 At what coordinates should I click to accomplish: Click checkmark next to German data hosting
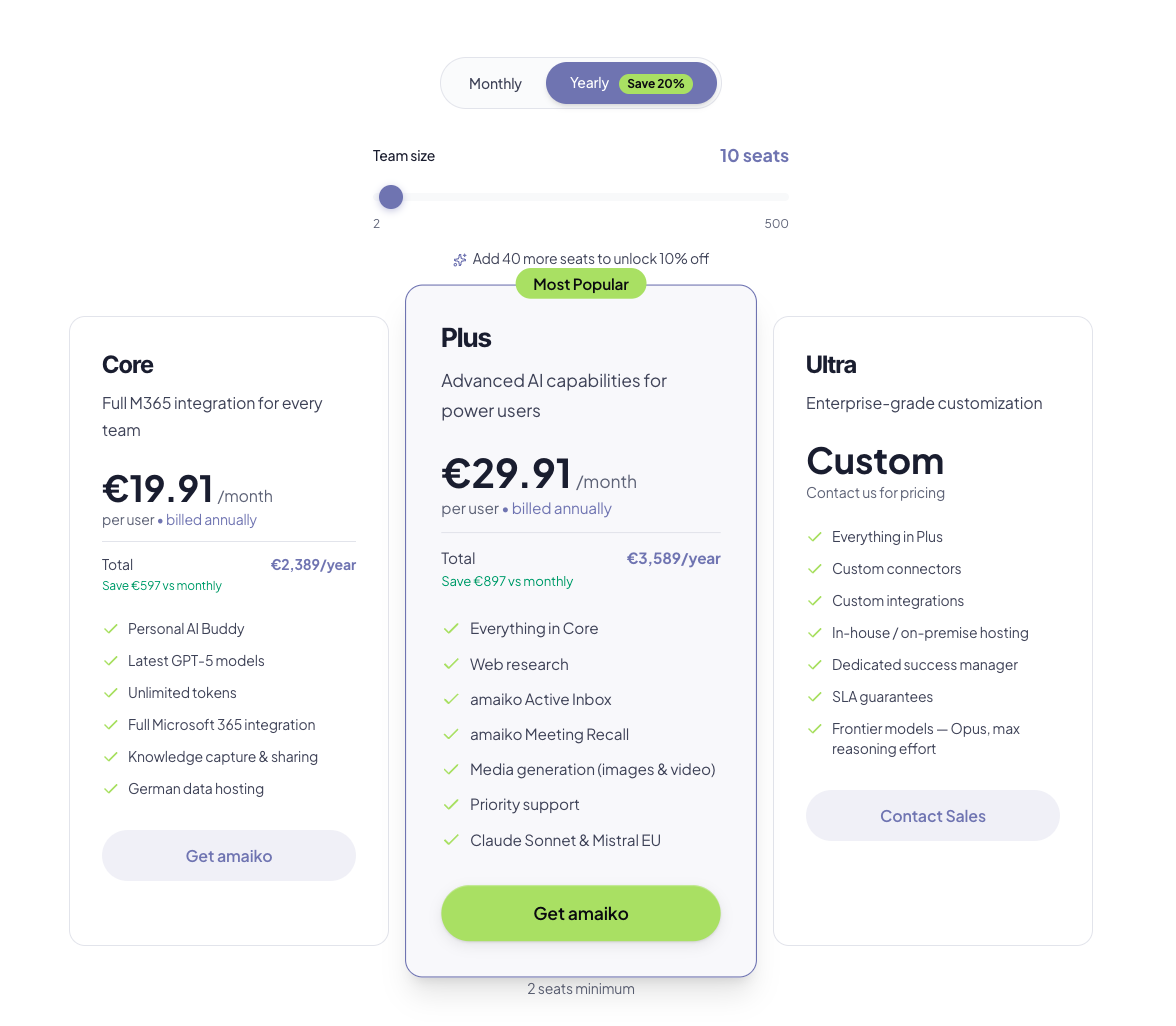tap(111, 789)
